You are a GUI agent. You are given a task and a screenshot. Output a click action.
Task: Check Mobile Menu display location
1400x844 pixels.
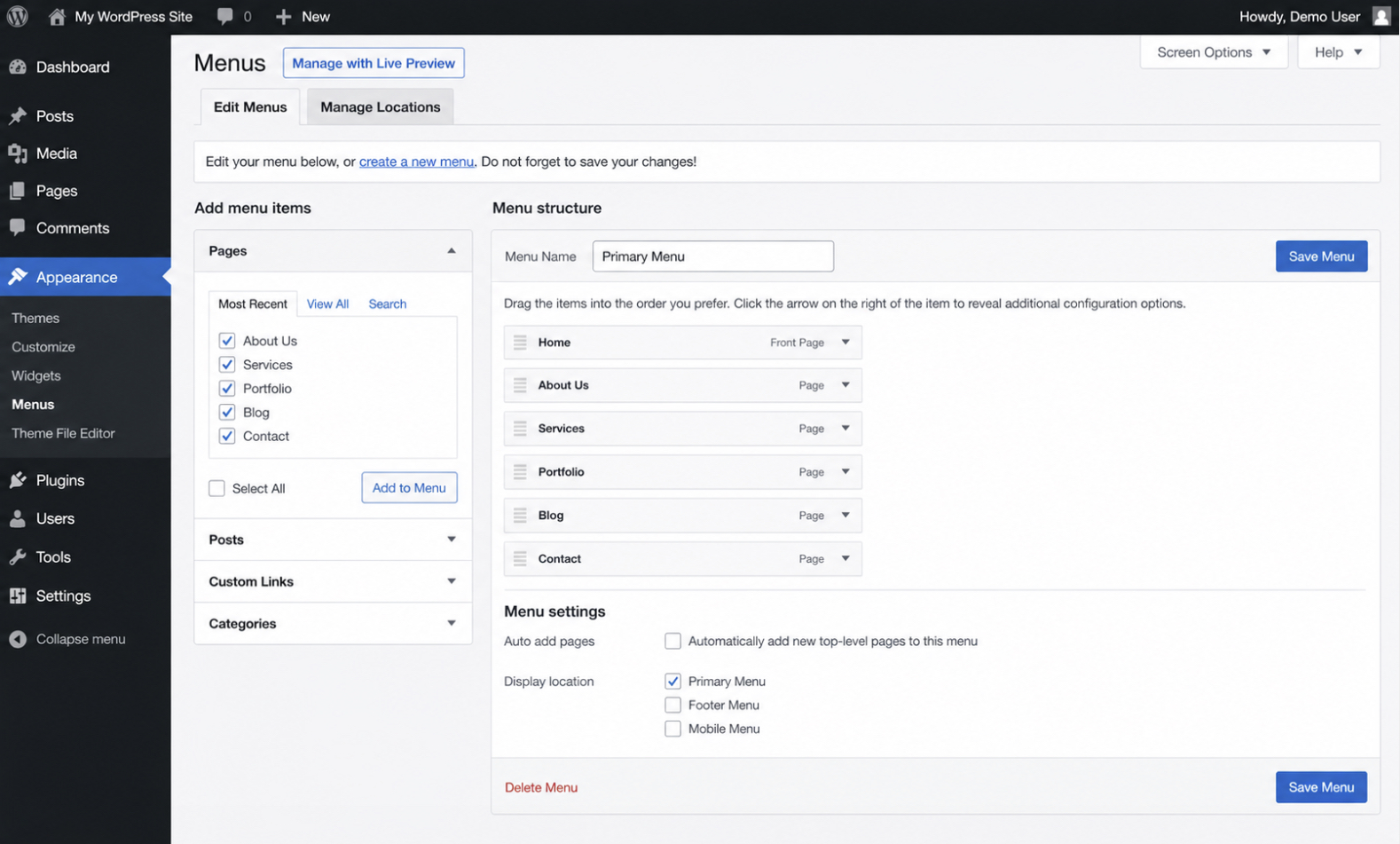pos(672,729)
